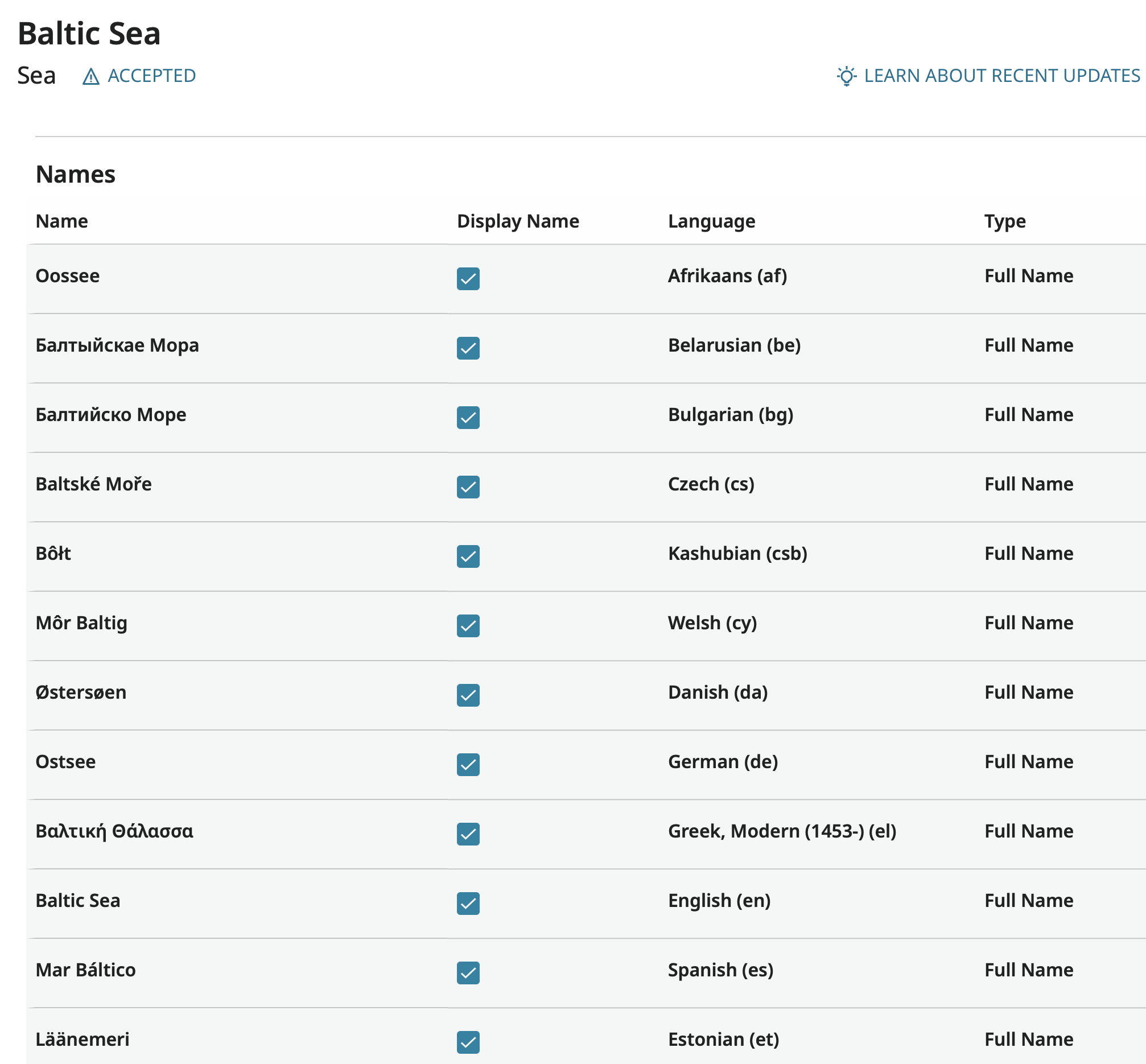The width and height of the screenshot is (1146, 1064).
Task: Toggle Display Name checkbox for Østersøen
Action: [x=468, y=695]
